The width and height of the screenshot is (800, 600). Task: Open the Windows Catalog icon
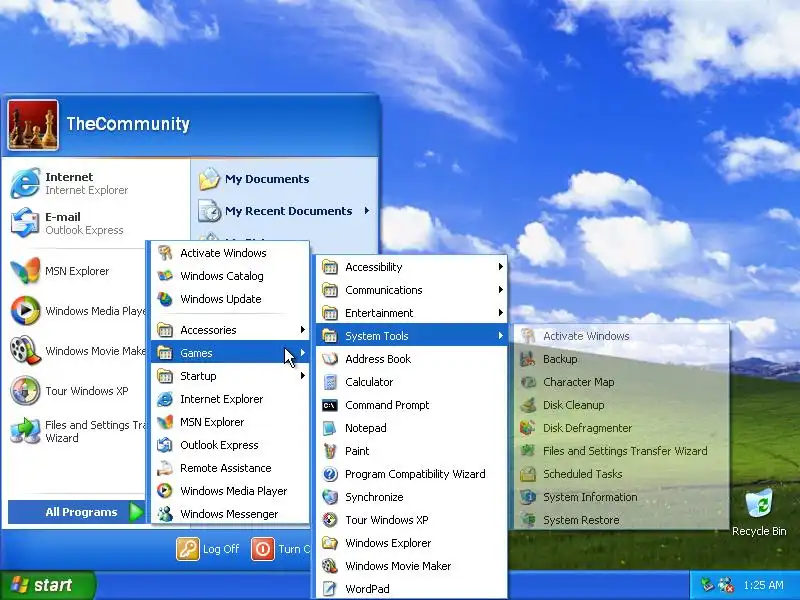coord(165,276)
